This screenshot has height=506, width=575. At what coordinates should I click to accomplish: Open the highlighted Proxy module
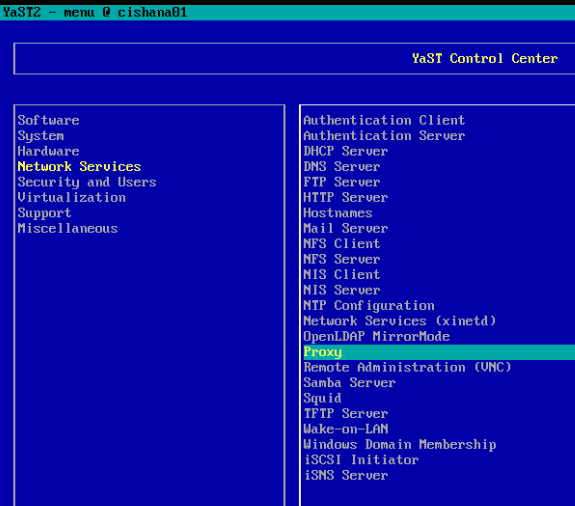(x=439, y=352)
